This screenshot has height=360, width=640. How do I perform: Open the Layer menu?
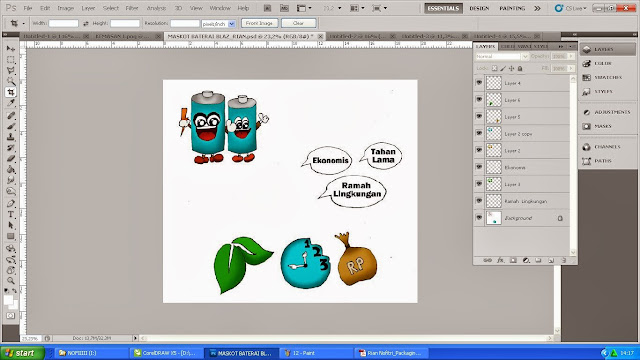(x=88, y=8)
